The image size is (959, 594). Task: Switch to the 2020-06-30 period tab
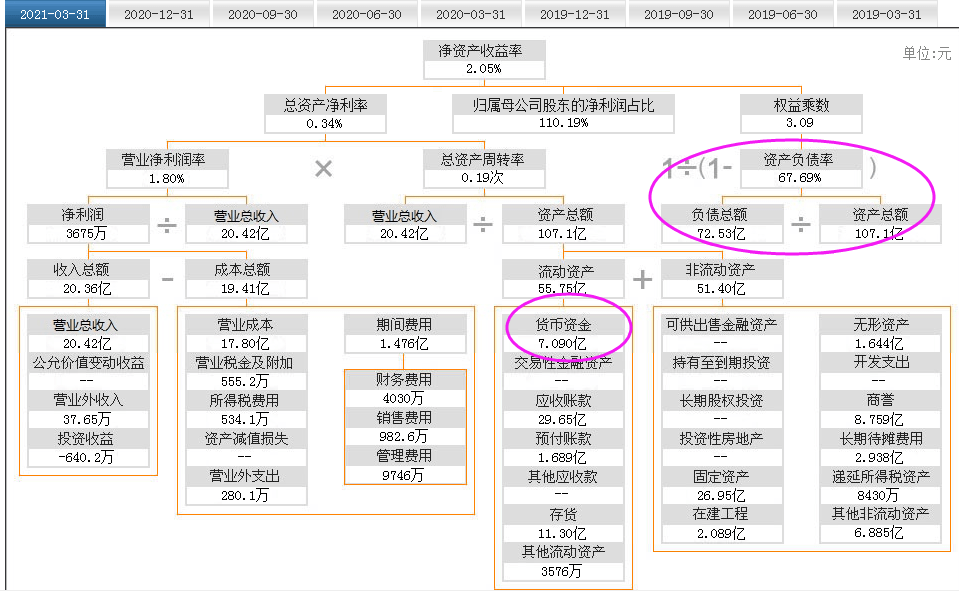[366, 14]
